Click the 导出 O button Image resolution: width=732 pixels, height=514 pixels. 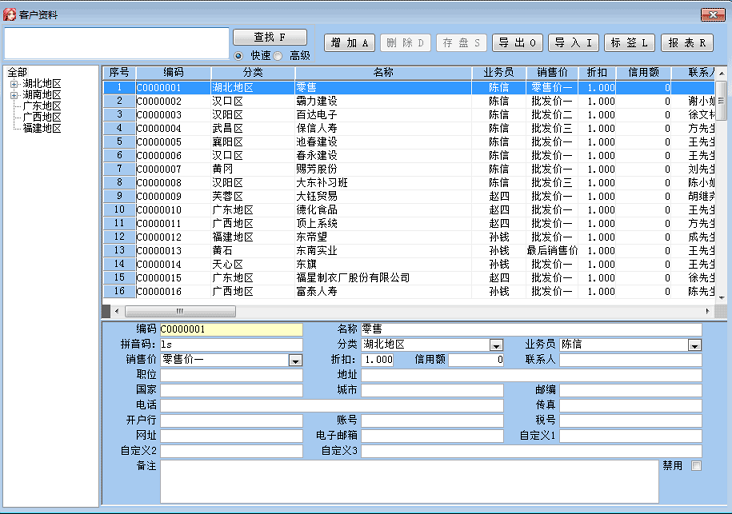click(x=517, y=43)
